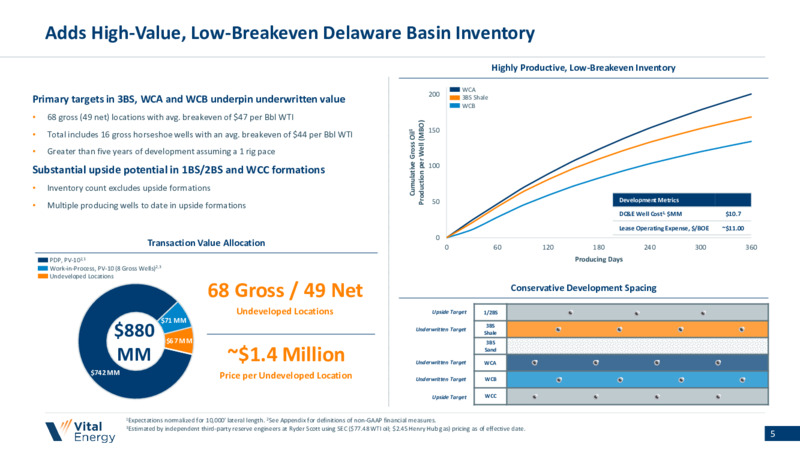
Task: Click the $71 MM donut segment
Action: click(174, 319)
